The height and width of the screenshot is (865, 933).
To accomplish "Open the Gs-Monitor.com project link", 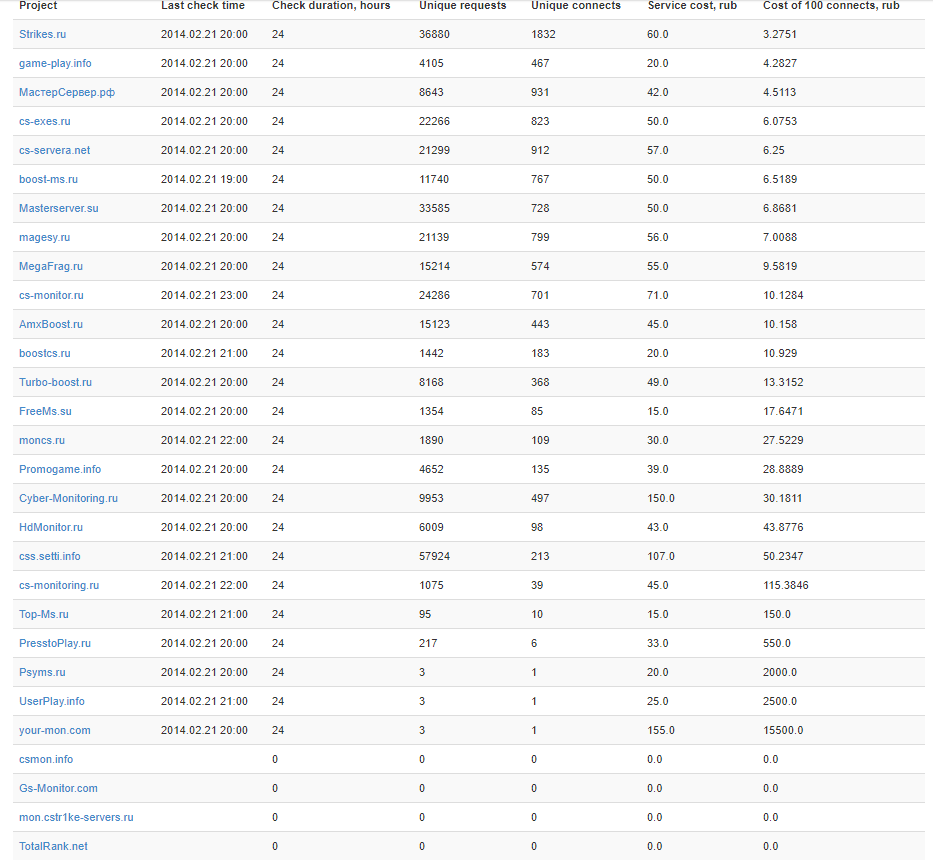I will pyautogui.click(x=58, y=789).
